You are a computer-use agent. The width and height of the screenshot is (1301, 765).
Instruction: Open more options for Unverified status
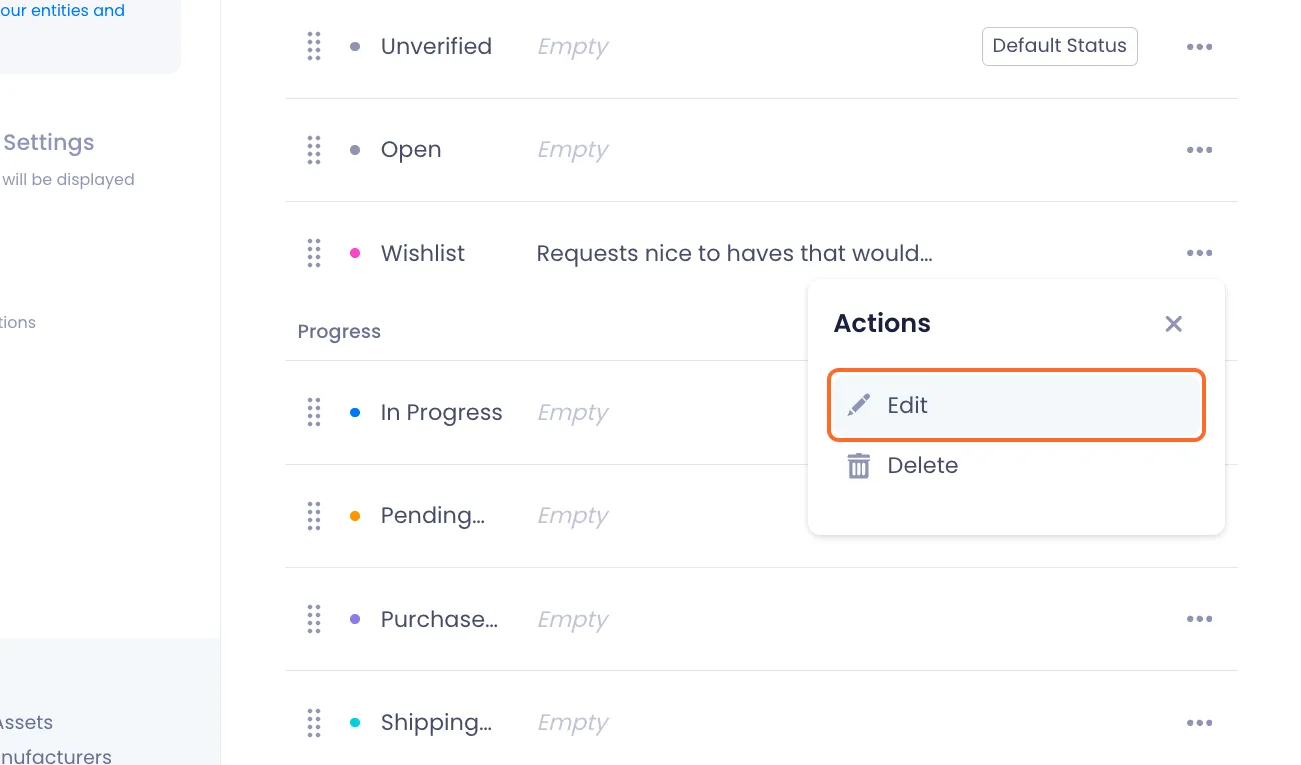click(x=1200, y=47)
